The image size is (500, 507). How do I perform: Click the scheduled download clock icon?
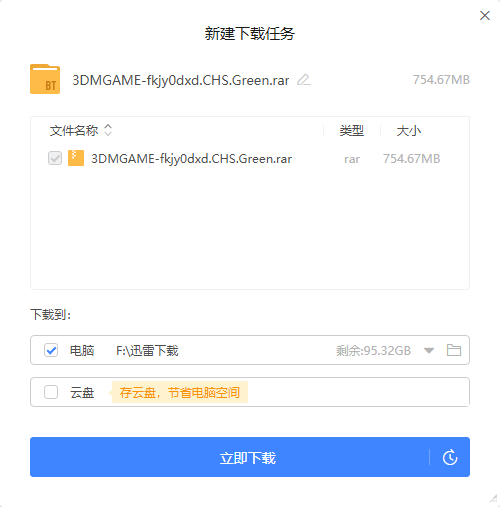tap(450, 457)
